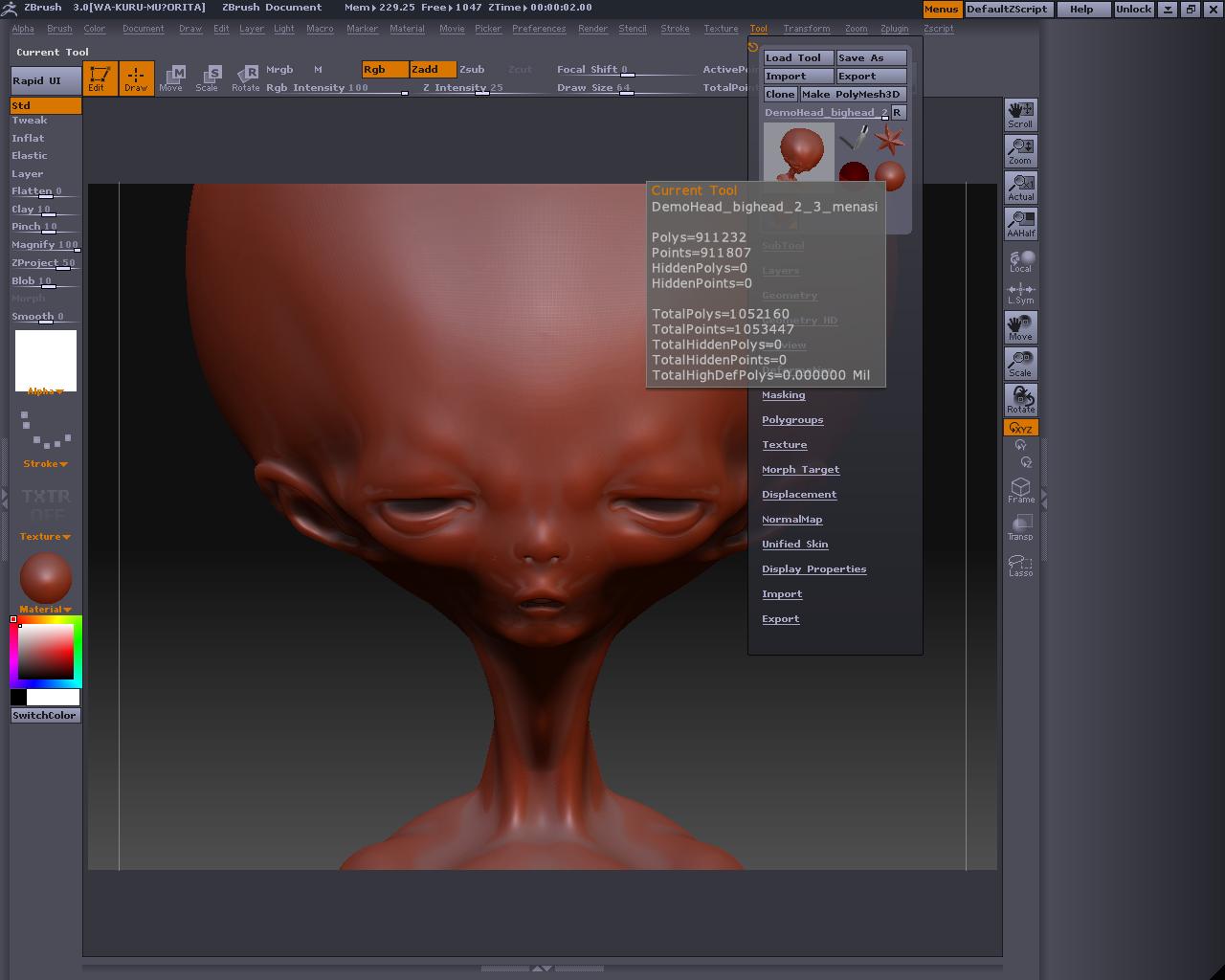Open the Stroke picker dropdown
The width and height of the screenshot is (1225, 980).
pyautogui.click(x=46, y=464)
